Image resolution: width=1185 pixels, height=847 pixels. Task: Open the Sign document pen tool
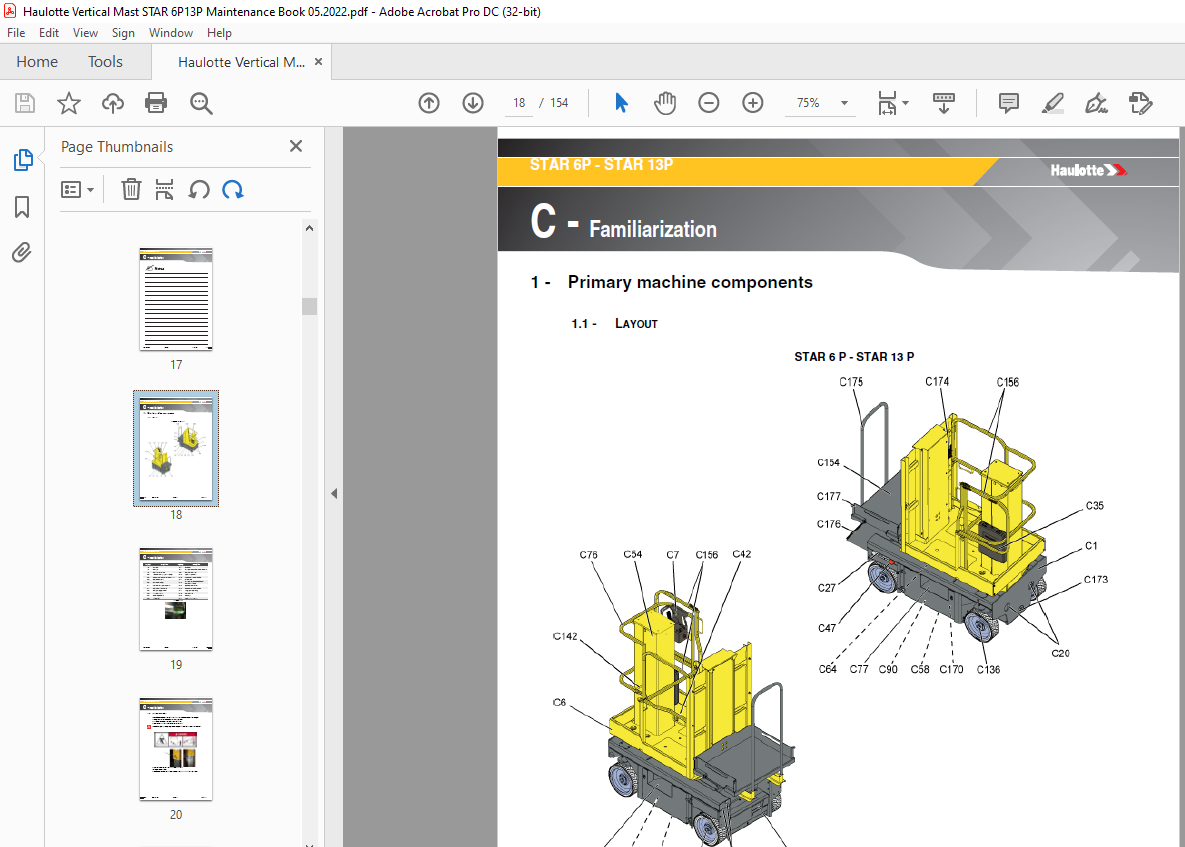click(x=1097, y=103)
